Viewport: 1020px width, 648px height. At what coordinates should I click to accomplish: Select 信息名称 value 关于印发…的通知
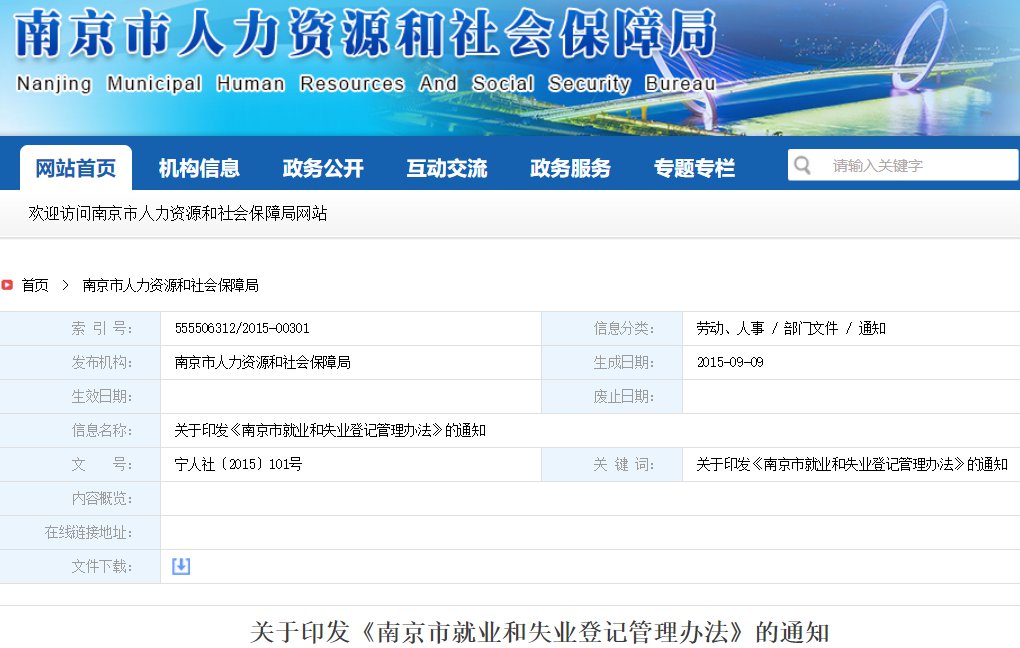[330, 430]
